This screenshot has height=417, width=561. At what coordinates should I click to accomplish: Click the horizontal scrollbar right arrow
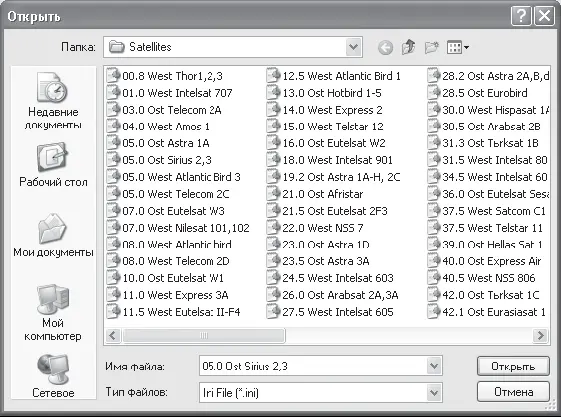point(541,335)
